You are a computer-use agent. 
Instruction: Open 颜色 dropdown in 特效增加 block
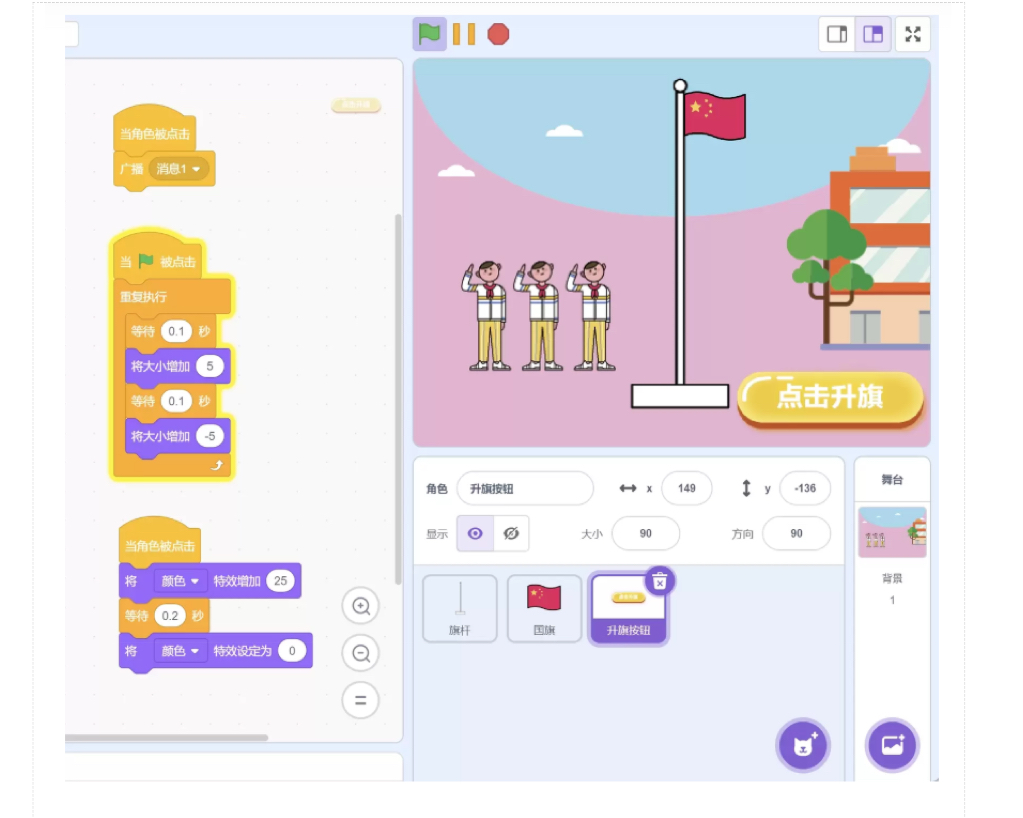coord(180,581)
